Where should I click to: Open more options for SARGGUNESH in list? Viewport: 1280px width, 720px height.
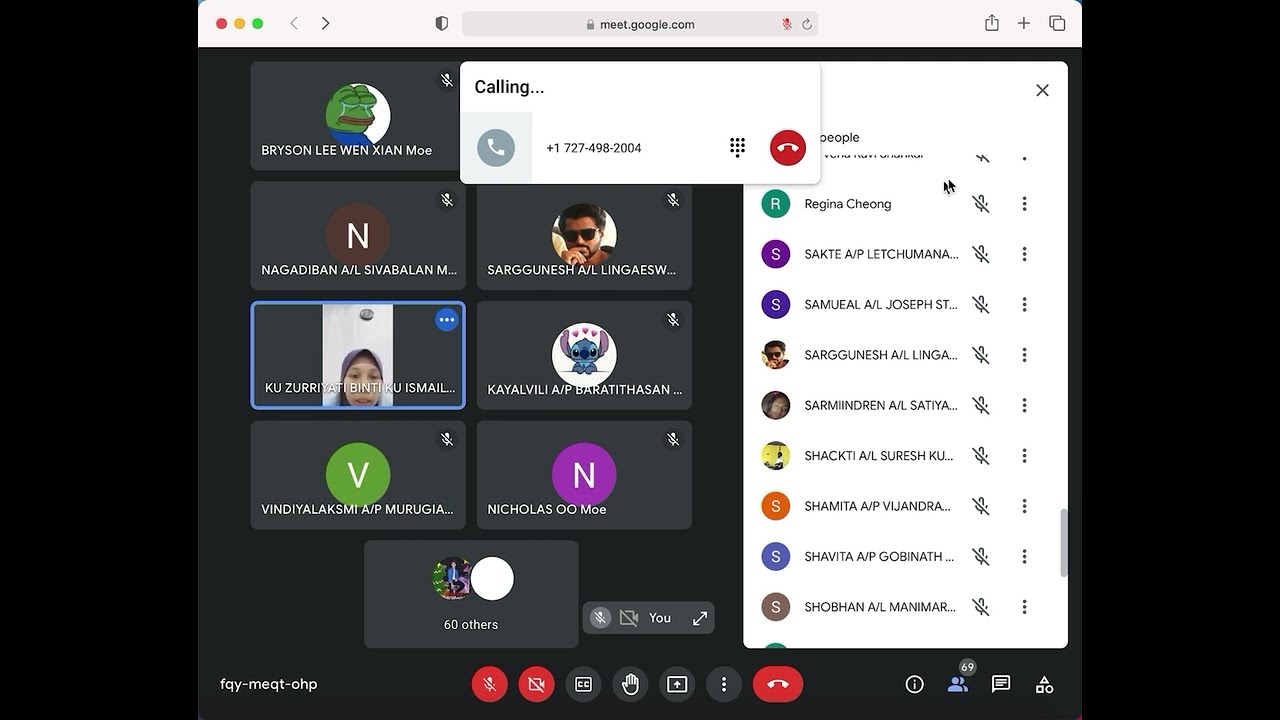click(1024, 355)
